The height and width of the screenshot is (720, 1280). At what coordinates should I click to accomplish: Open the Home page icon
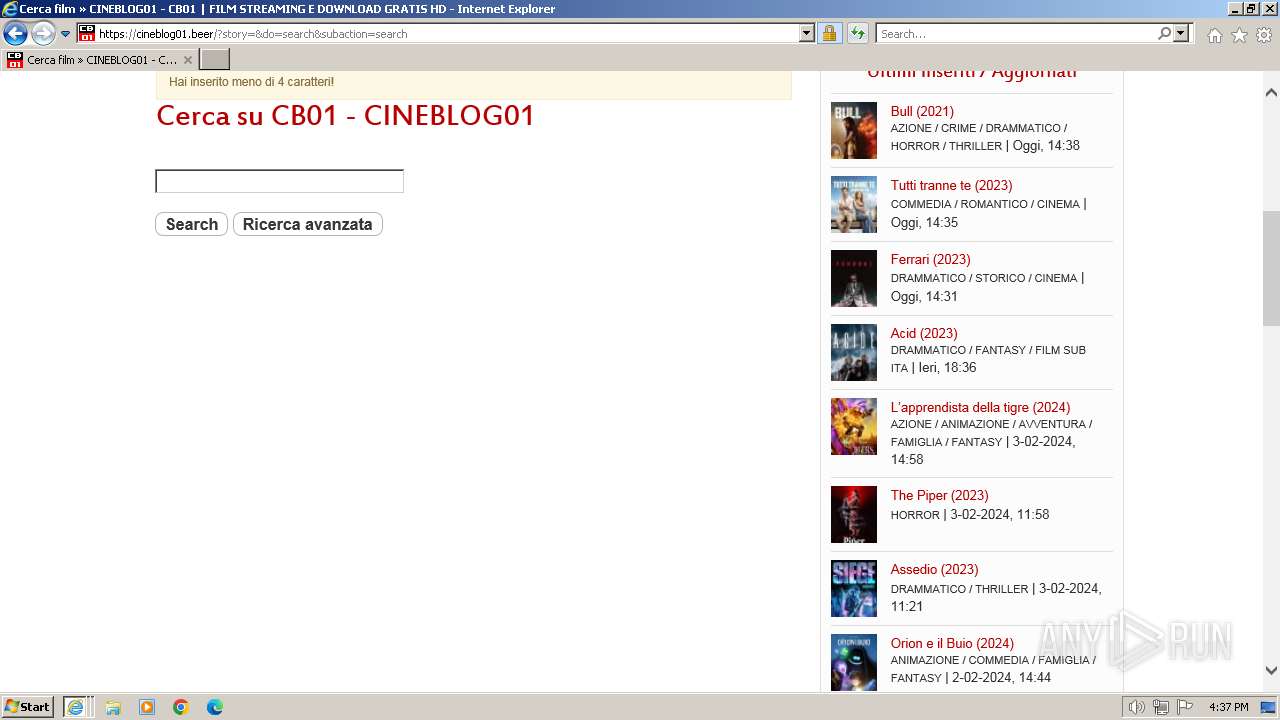tap(1214, 35)
